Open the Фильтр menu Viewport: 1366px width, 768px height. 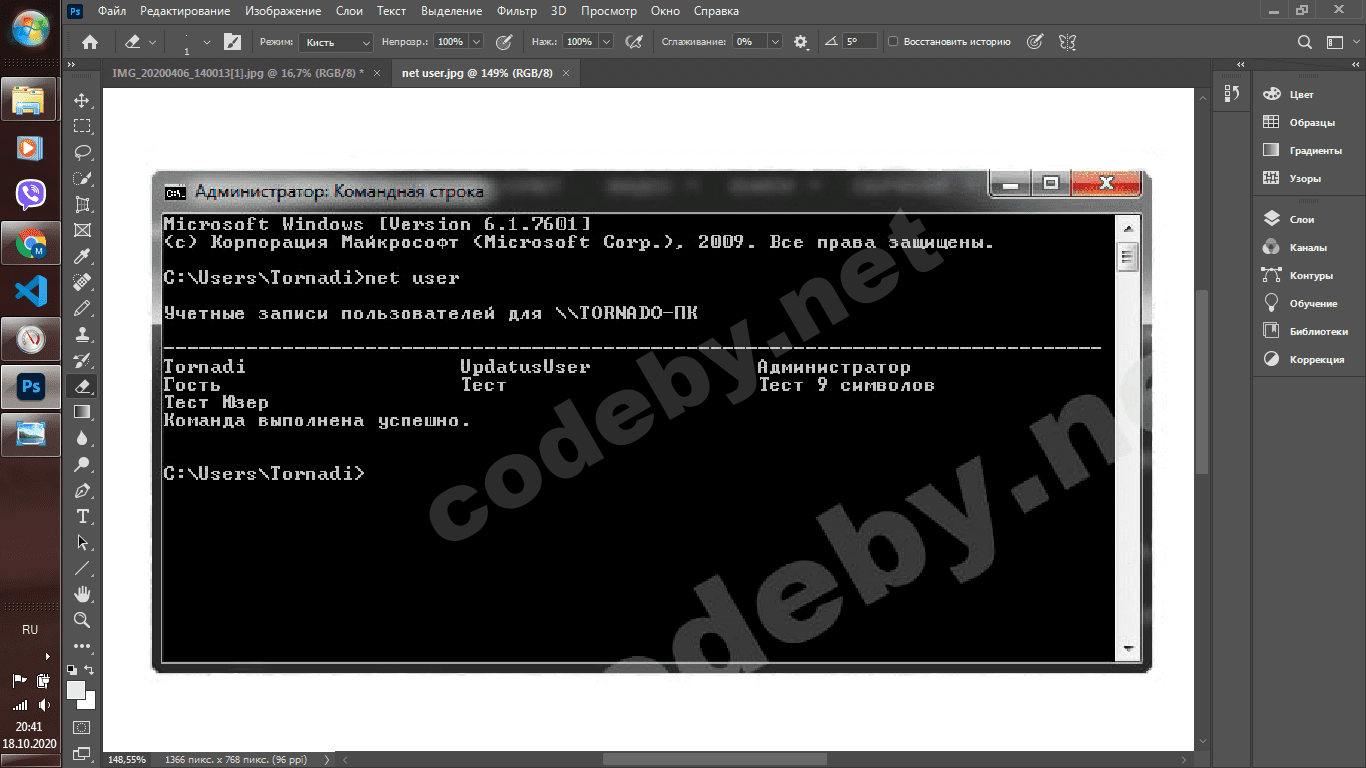(516, 11)
